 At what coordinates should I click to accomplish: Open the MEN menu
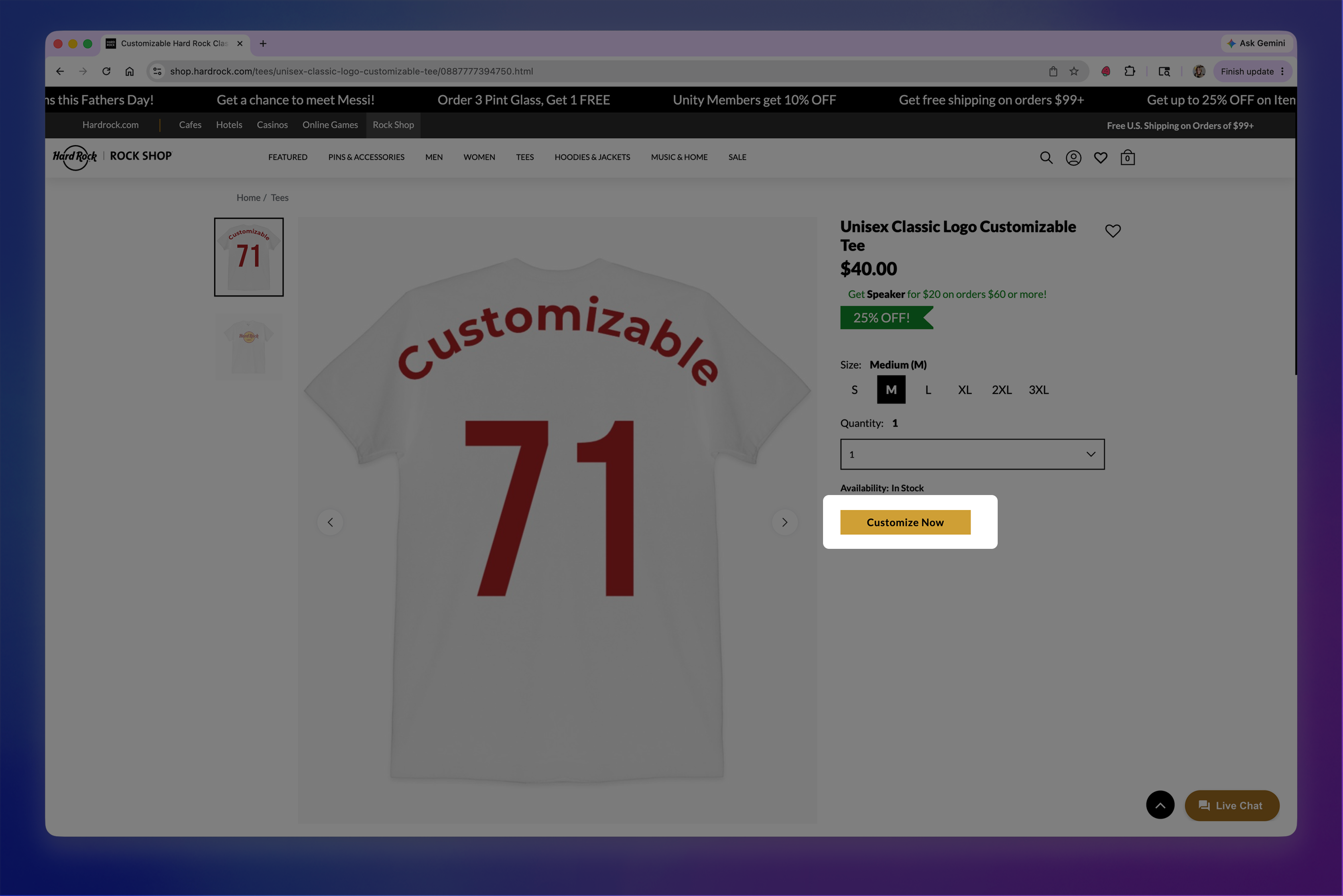tap(433, 157)
